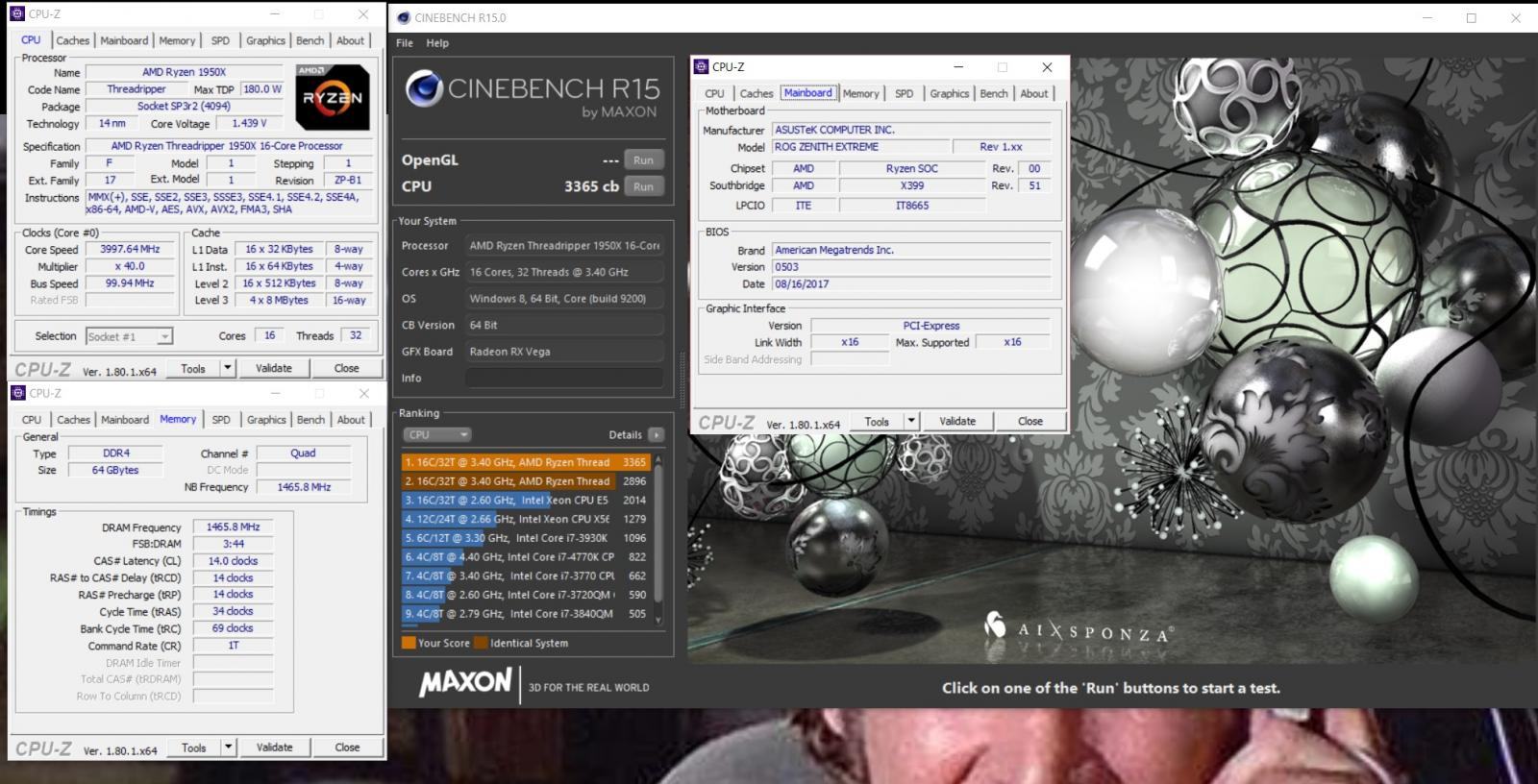1538x784 pixels.
Task: Click GFX Board Radeon RX Vega field
Action: point(564,352)
